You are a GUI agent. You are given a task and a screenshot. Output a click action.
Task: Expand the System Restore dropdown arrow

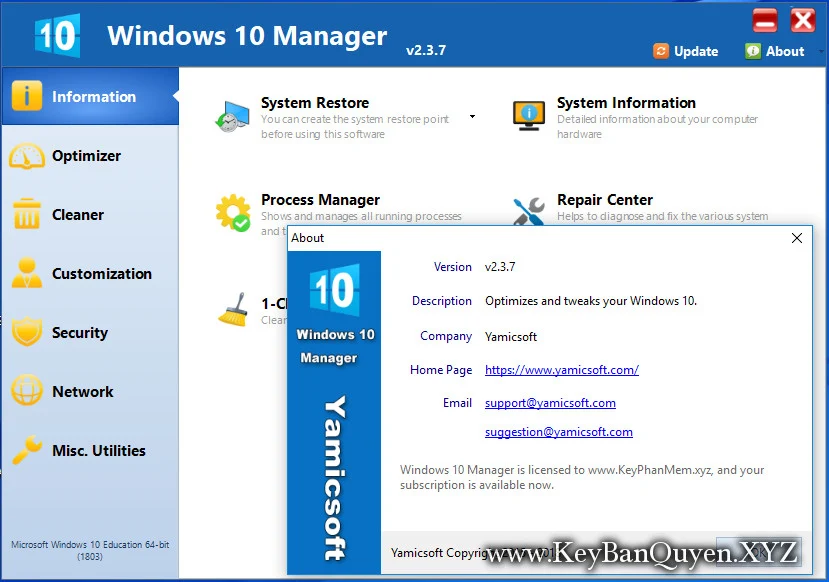(x=472, y=116)
